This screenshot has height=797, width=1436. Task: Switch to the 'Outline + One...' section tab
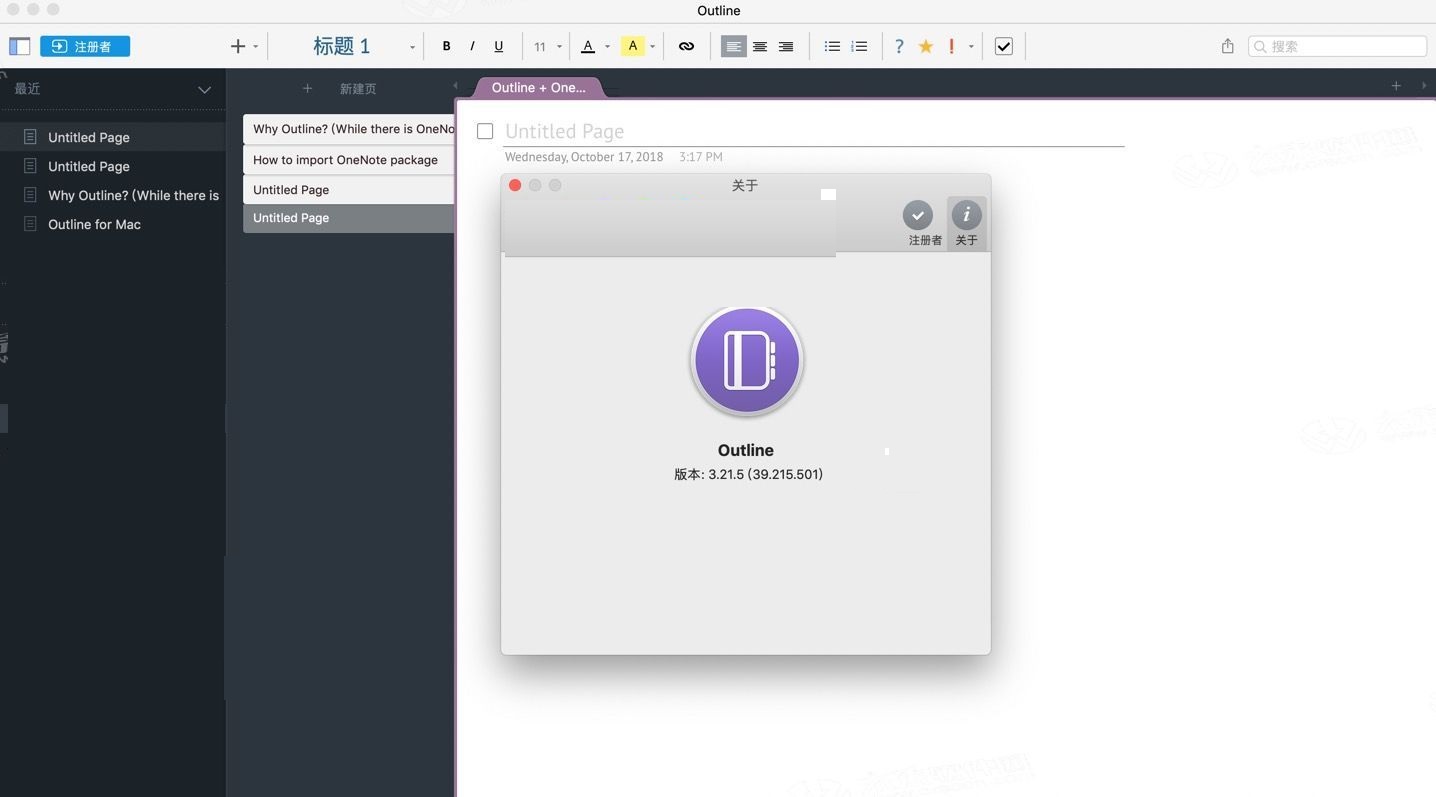[539, 88]
